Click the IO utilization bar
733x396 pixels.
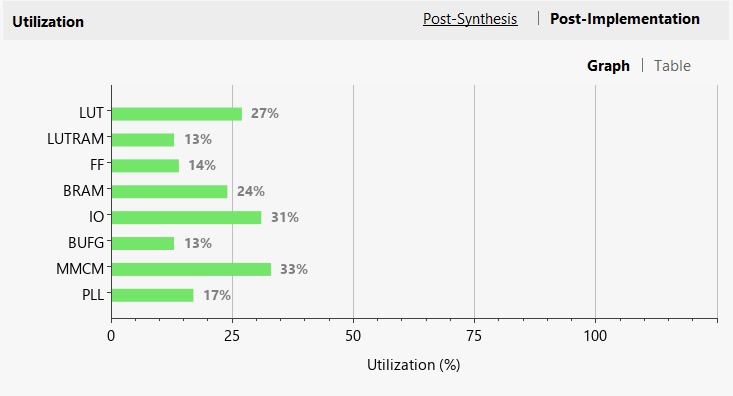coord(187,217)
